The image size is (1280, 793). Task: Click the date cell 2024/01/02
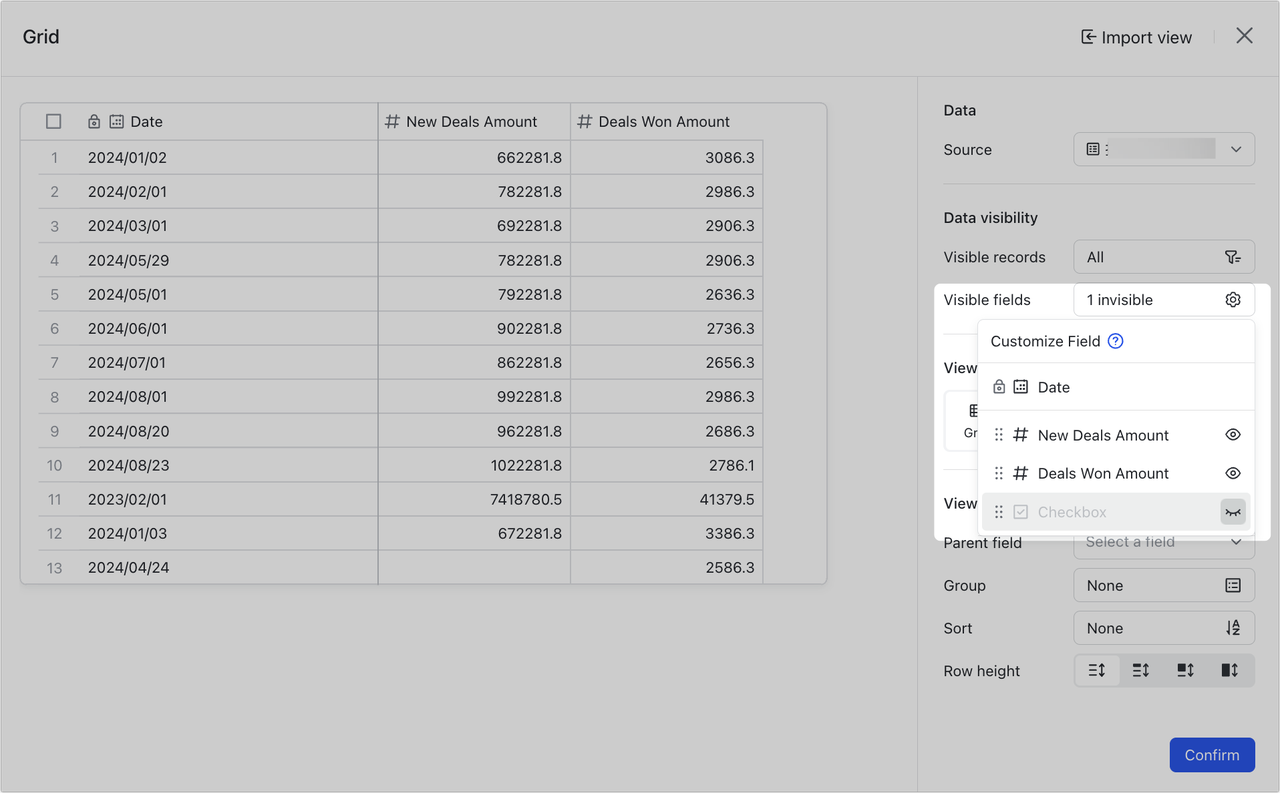[x=228, y=157]
